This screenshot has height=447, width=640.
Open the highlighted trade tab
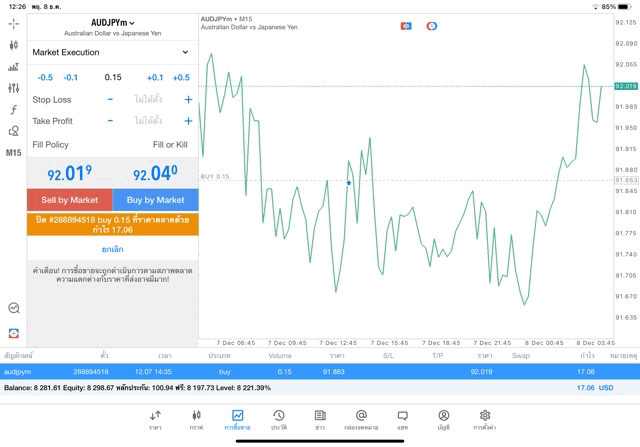[237, 420]
